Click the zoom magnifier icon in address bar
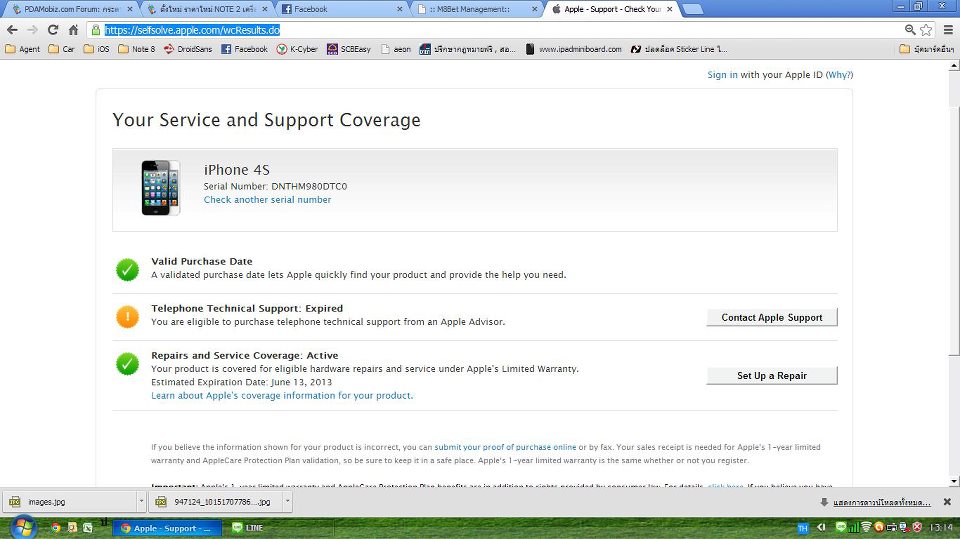 coord(910,29)
